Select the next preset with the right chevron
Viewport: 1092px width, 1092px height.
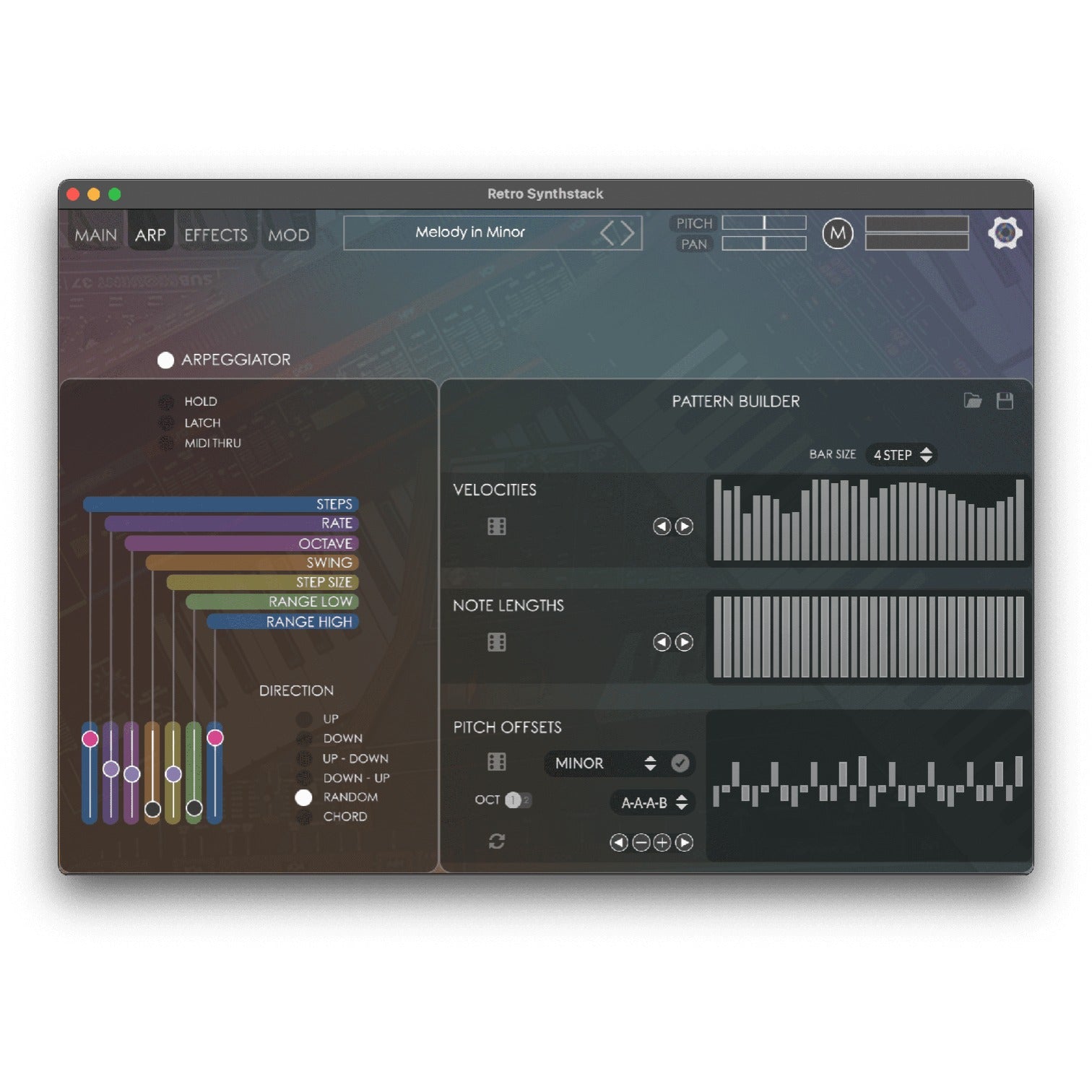(x=628, y=233)
